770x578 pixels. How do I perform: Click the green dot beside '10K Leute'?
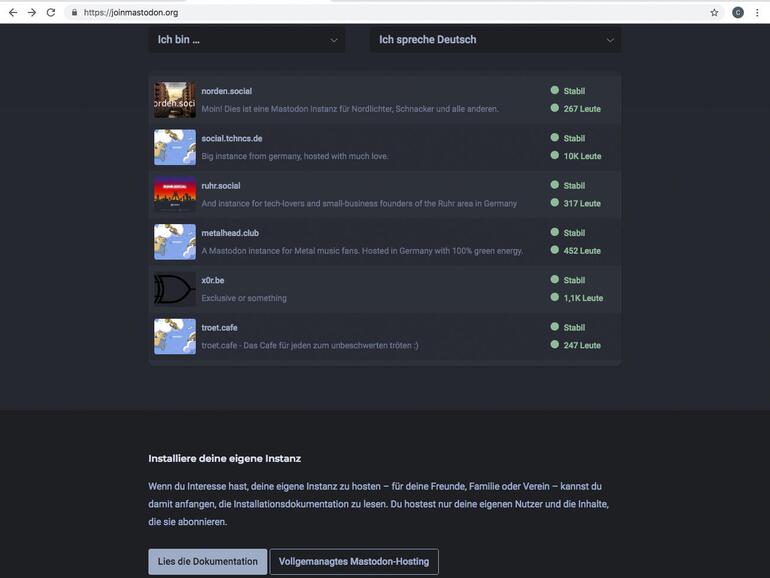click(x=554, y=155)
